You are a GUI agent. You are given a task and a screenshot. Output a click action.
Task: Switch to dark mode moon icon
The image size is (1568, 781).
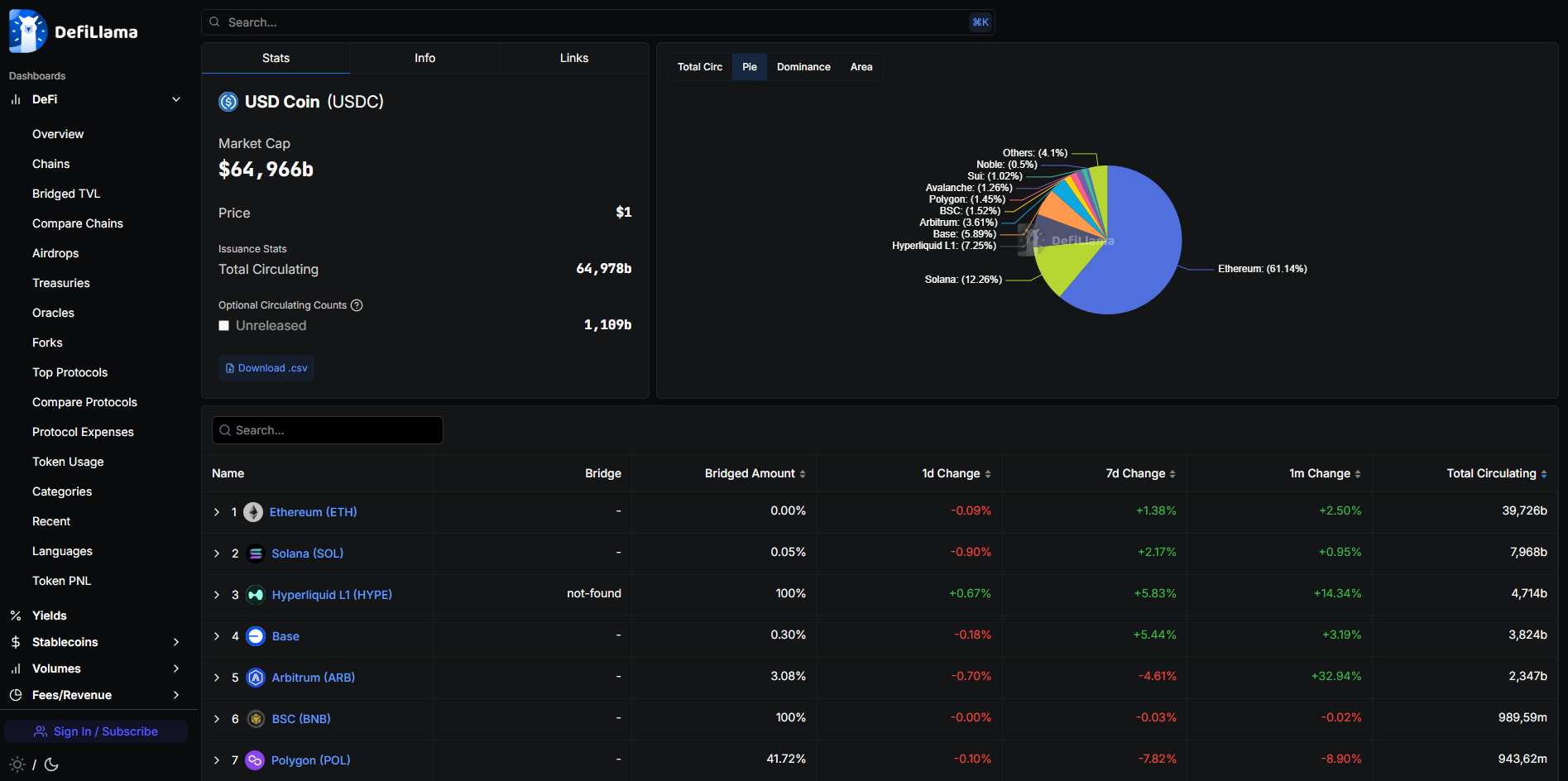coord(51,764)
